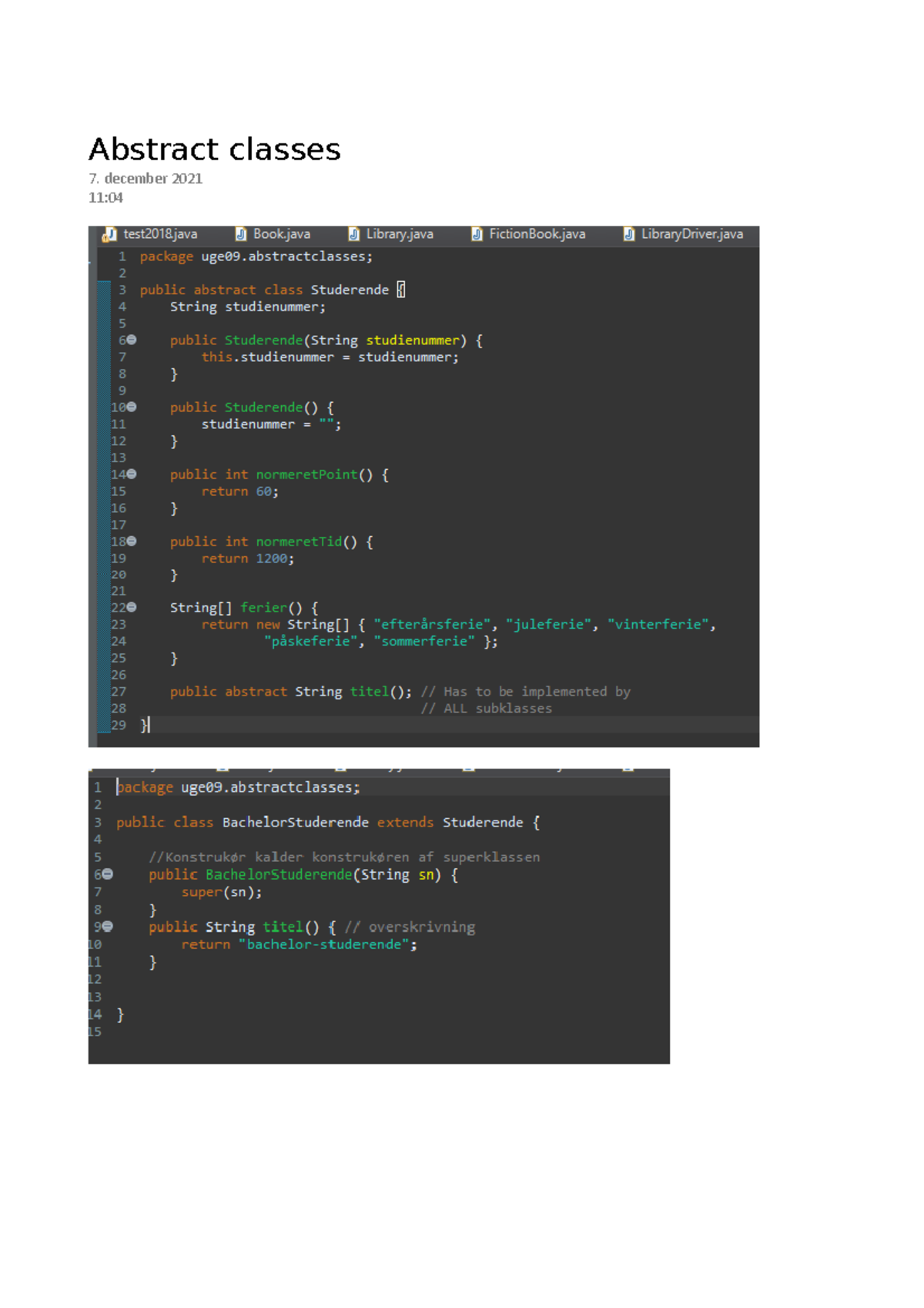Click the Java file icon on FictionBook.java tab

click(x=477, y=234)
